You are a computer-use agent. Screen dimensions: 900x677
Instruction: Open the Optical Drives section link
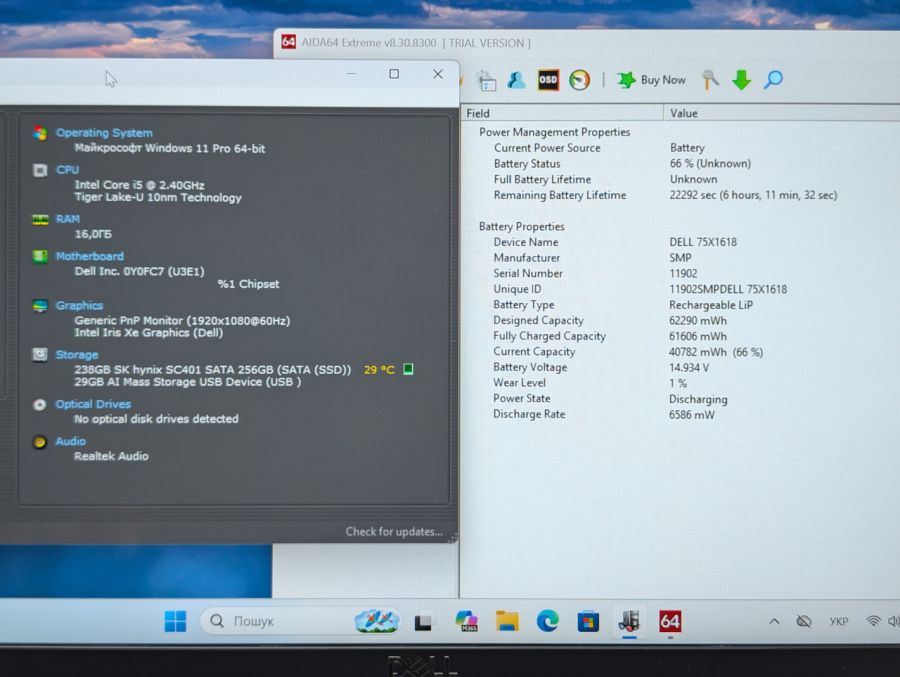(x=93, y=404)
